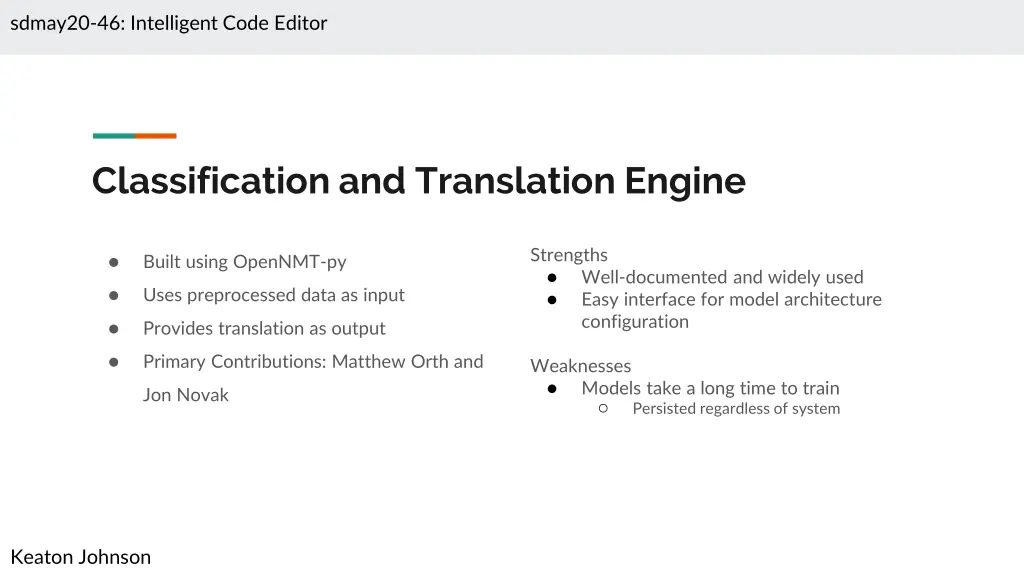Select the "Provides translation as output" line
The height and width of the screenshot is (576, 1024).
264,328
